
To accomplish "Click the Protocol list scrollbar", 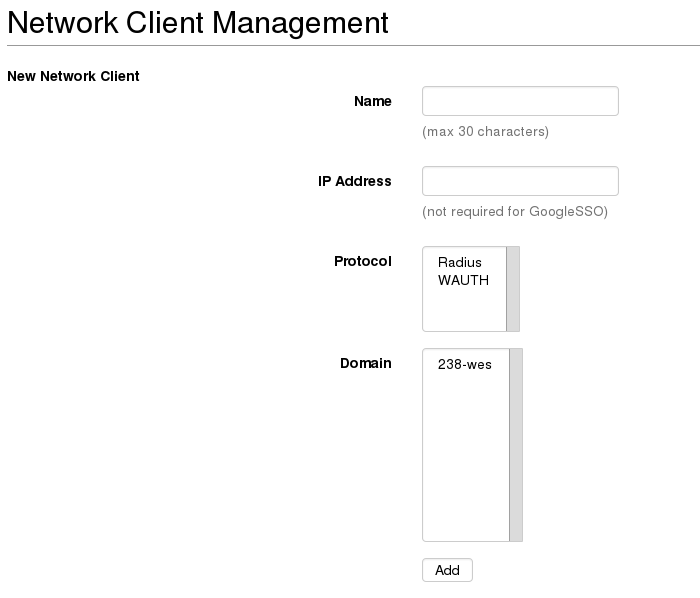I will tap(513, 289).
